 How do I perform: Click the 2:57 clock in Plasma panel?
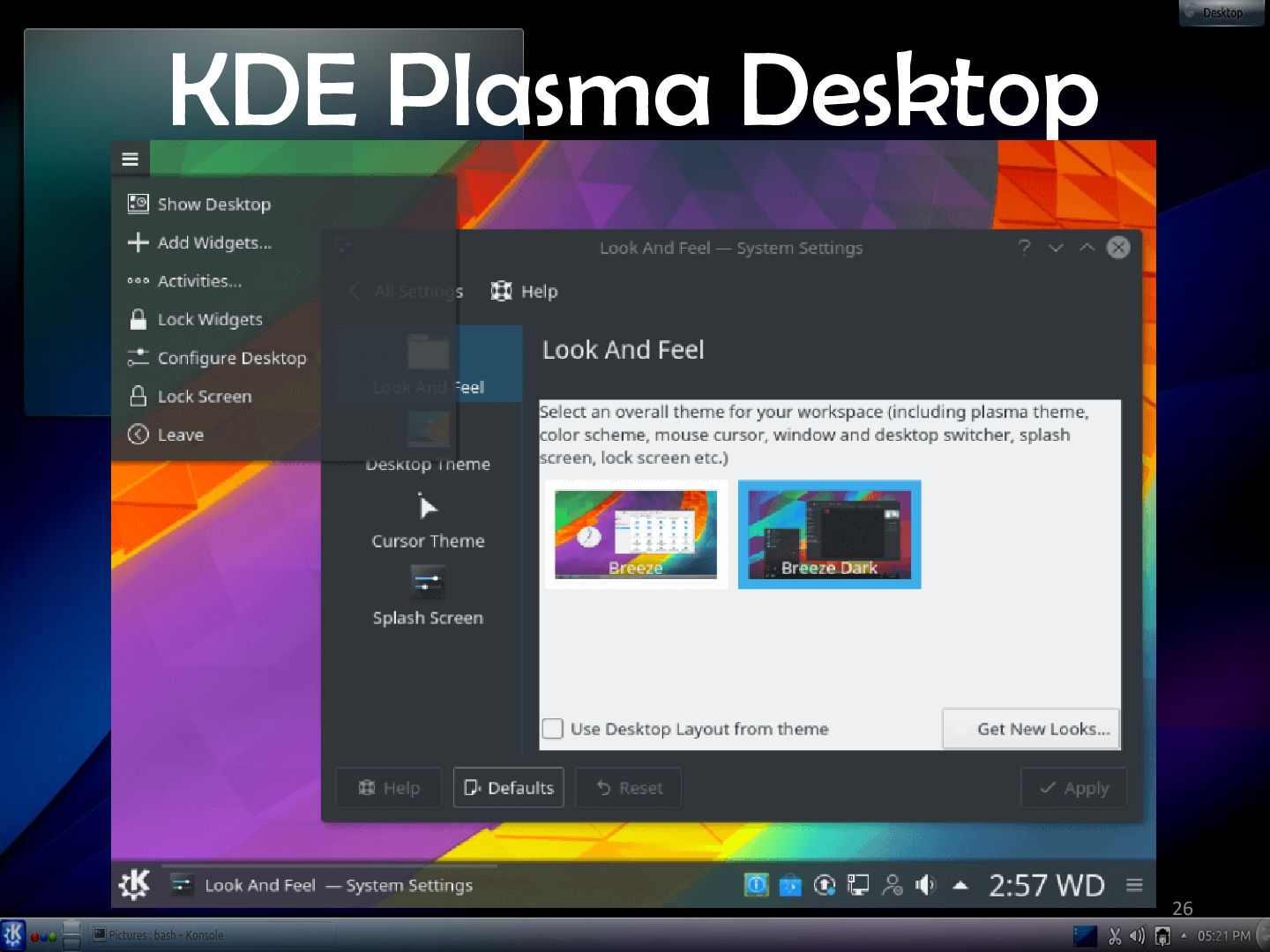1046,885
